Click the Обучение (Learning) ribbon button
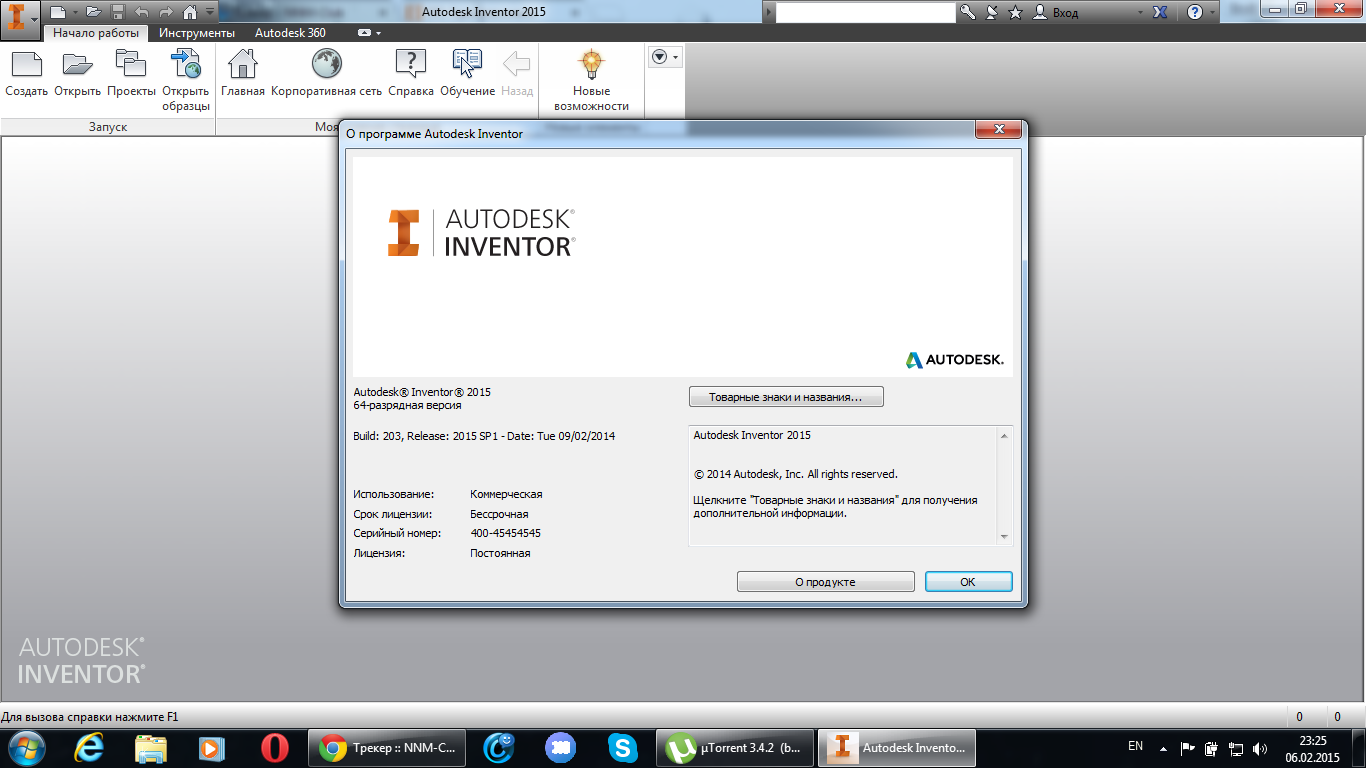This screenshot has width=1366, height=768. (467, 73)
